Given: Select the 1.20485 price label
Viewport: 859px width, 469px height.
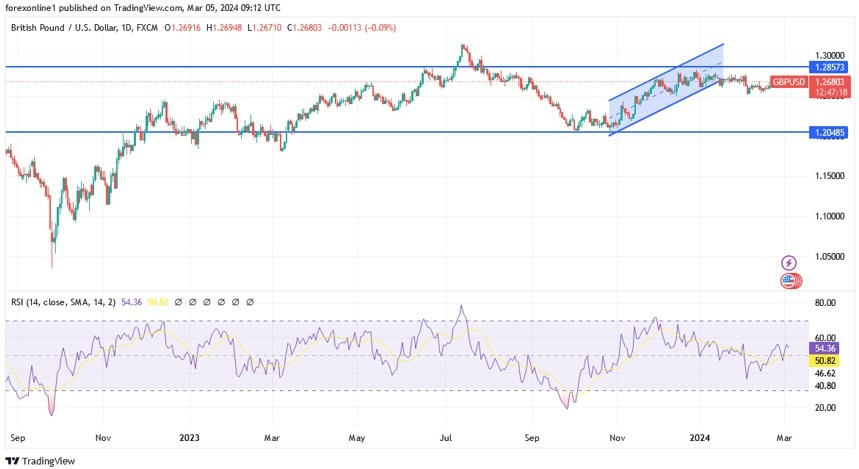Looking at the screenshot, I should tap(829, 132).
